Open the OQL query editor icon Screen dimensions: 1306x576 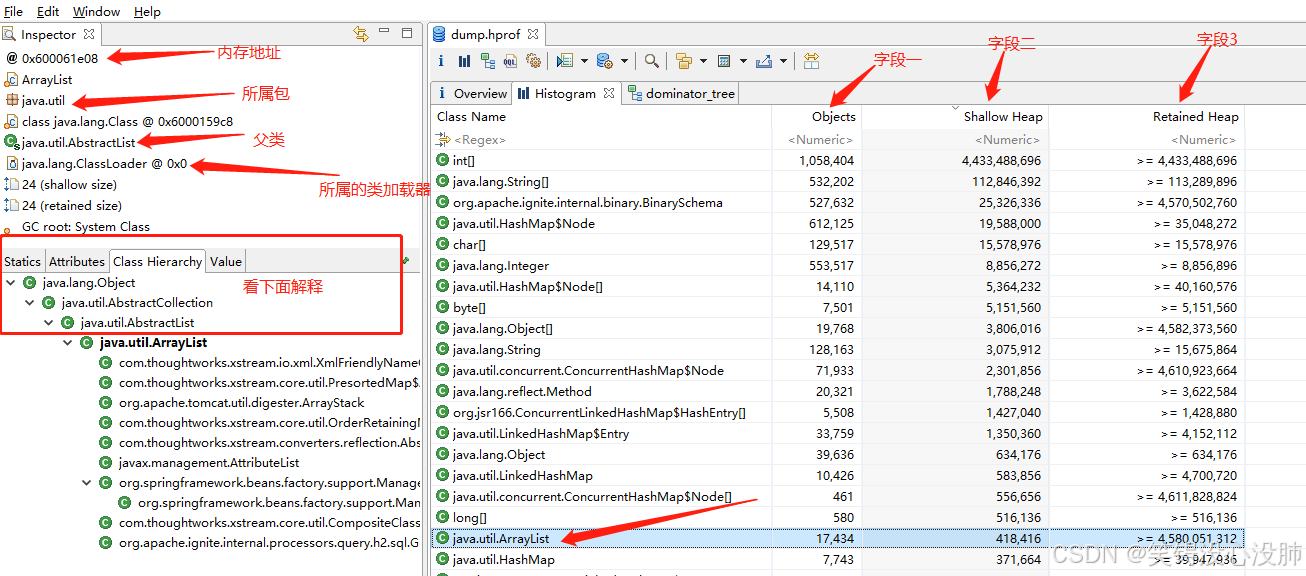510,61
